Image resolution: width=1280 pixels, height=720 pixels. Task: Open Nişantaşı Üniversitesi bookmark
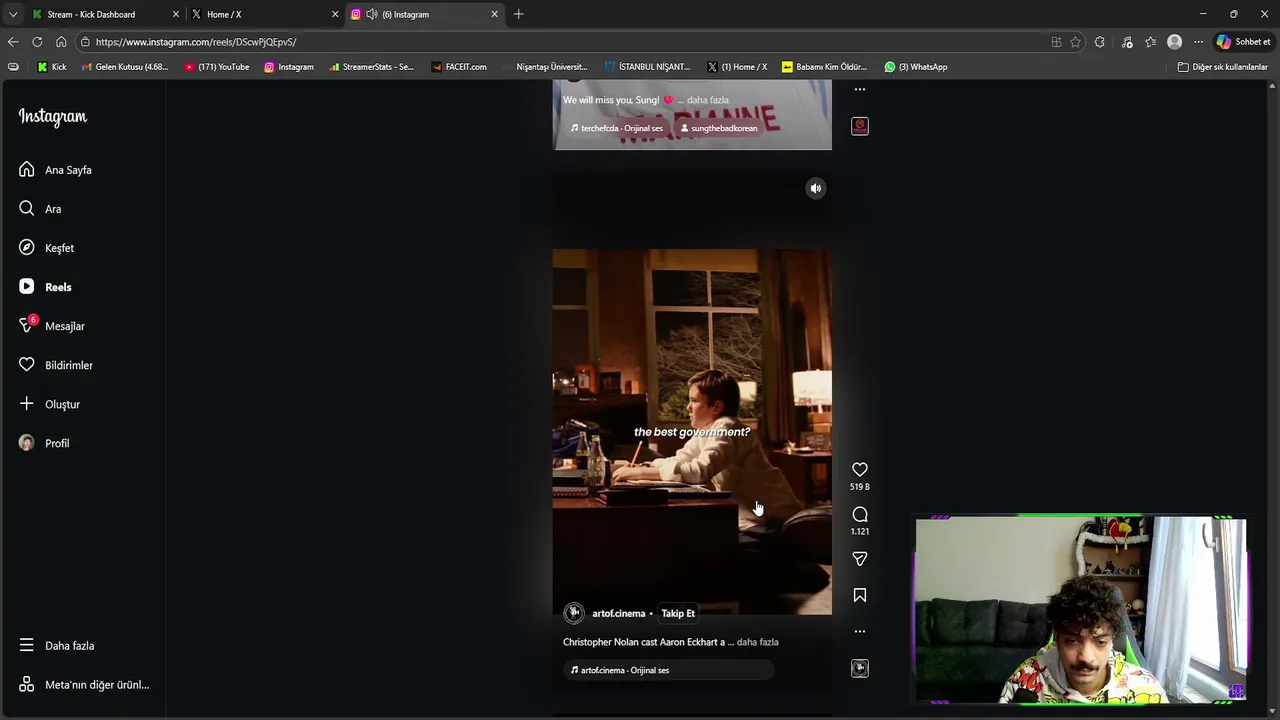point(545,67)
